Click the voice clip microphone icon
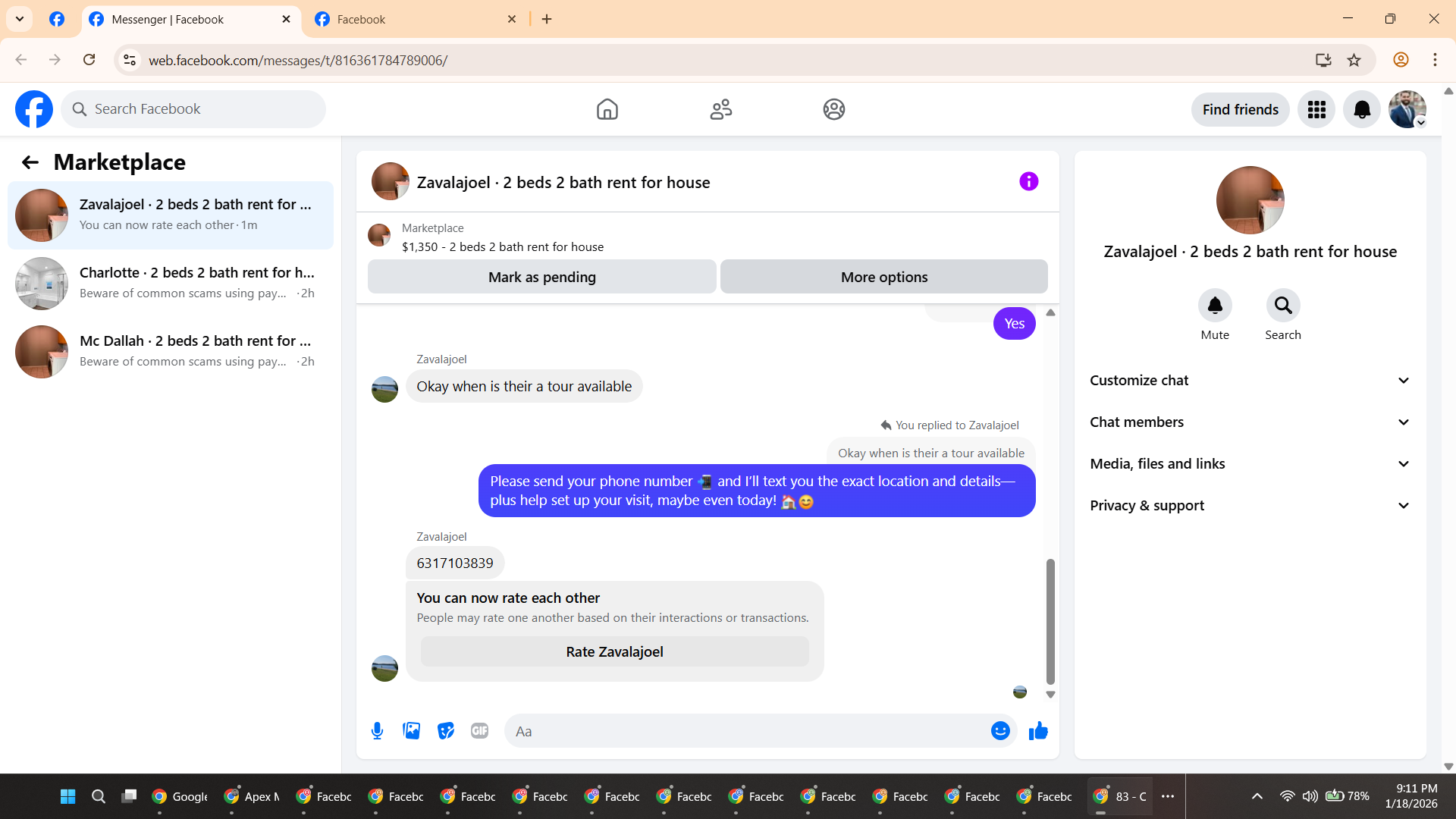This screenshot has height=819, width=1456. click(377, 731)
